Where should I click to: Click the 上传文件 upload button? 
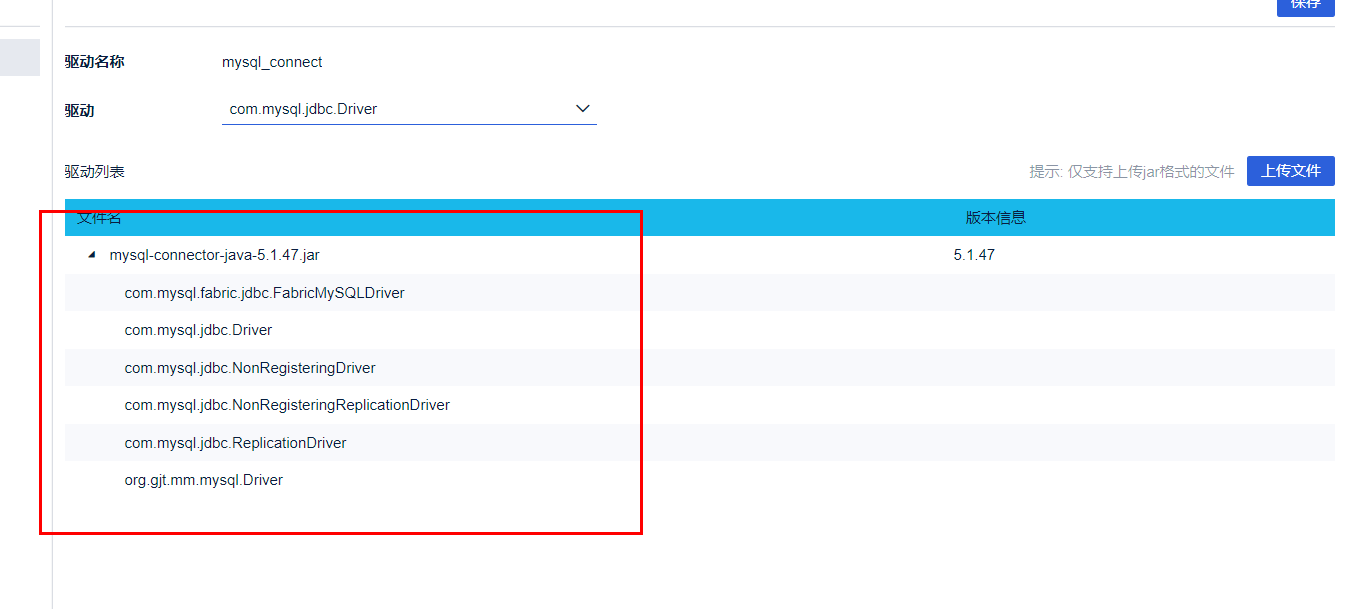point(1290,171)
